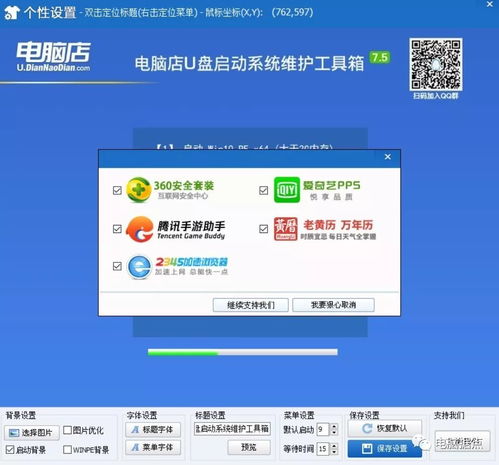Open the 菜单字体 font settings
The image size is (499, 465).
coord(153,447)
